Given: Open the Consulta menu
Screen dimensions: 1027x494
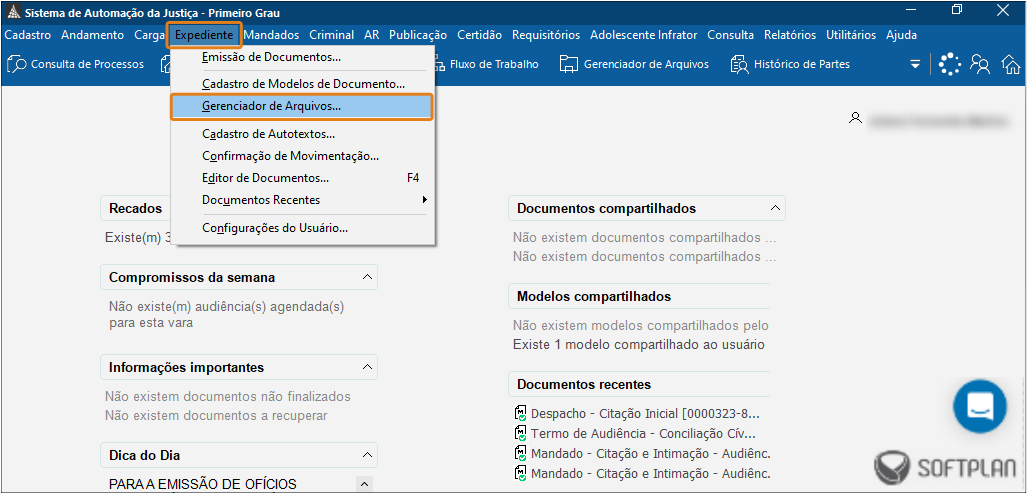Looking at the screenshot, I should 730,35.
